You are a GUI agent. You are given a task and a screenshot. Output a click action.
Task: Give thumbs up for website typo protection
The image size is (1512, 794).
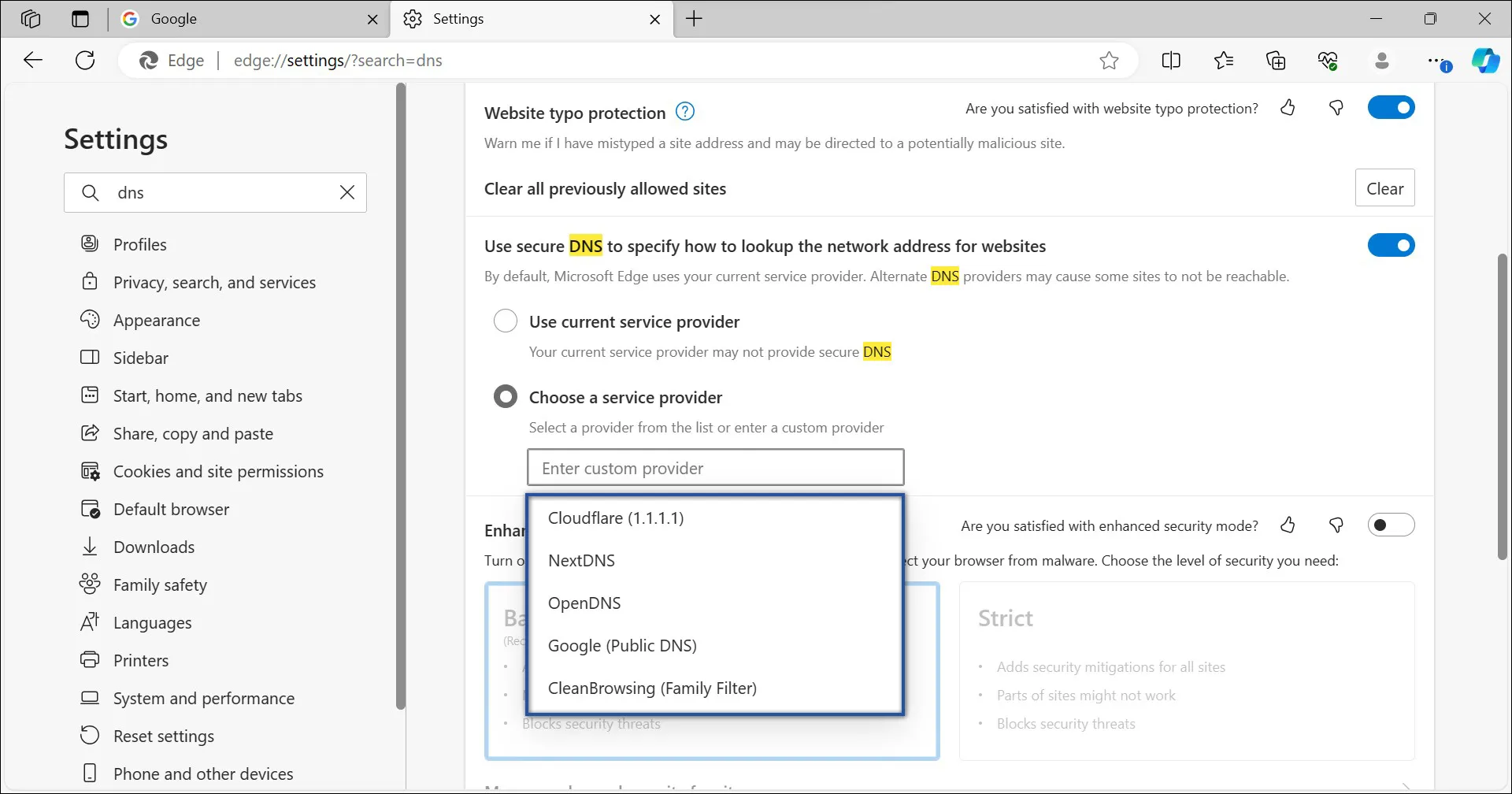pyautogui.click(x=1289, y=108)
